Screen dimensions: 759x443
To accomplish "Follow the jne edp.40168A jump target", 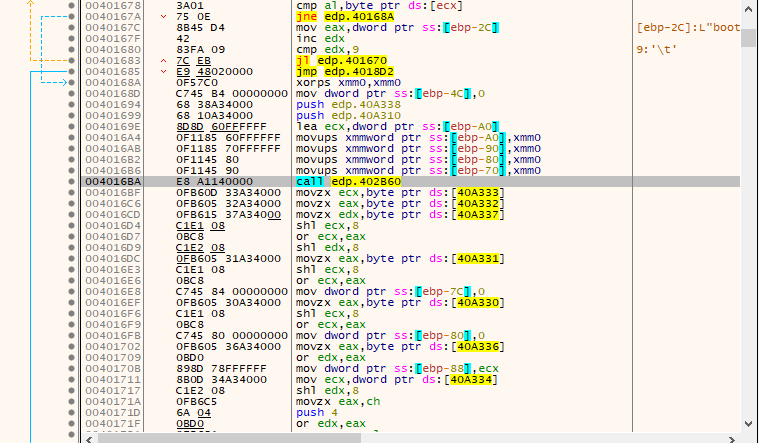I will point(359,17).
